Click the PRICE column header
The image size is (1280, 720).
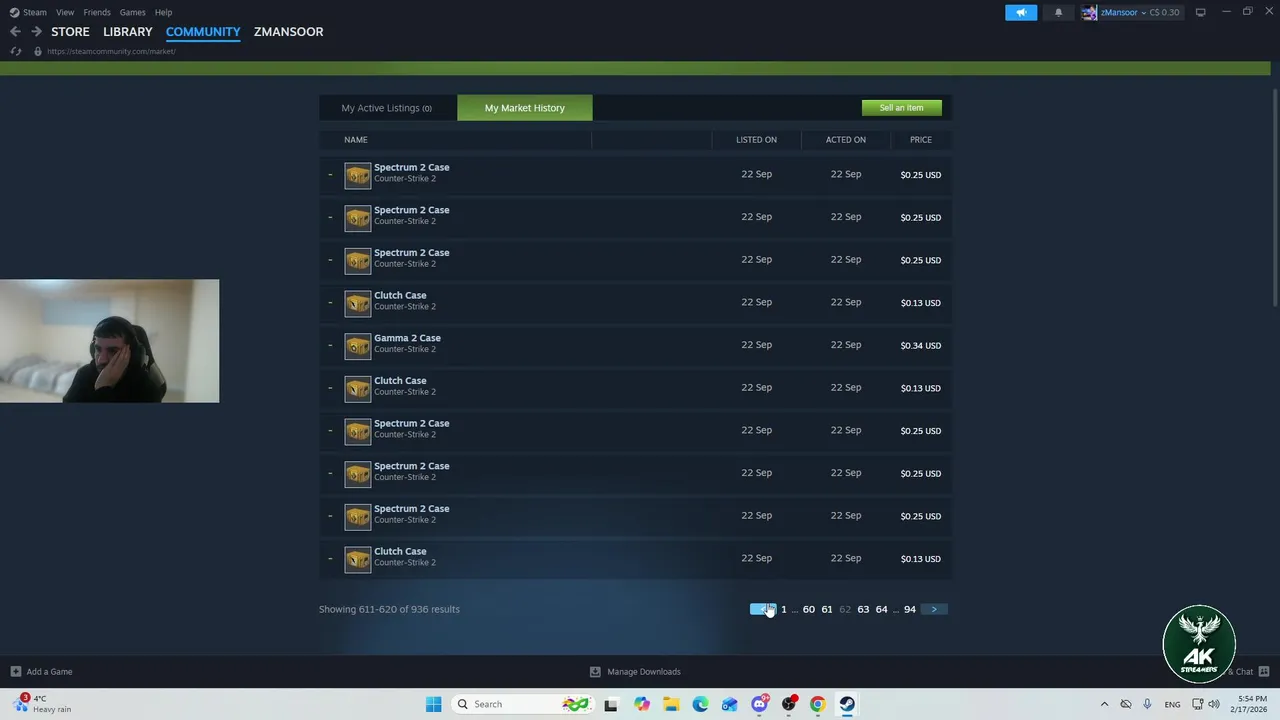coord(921,140)
